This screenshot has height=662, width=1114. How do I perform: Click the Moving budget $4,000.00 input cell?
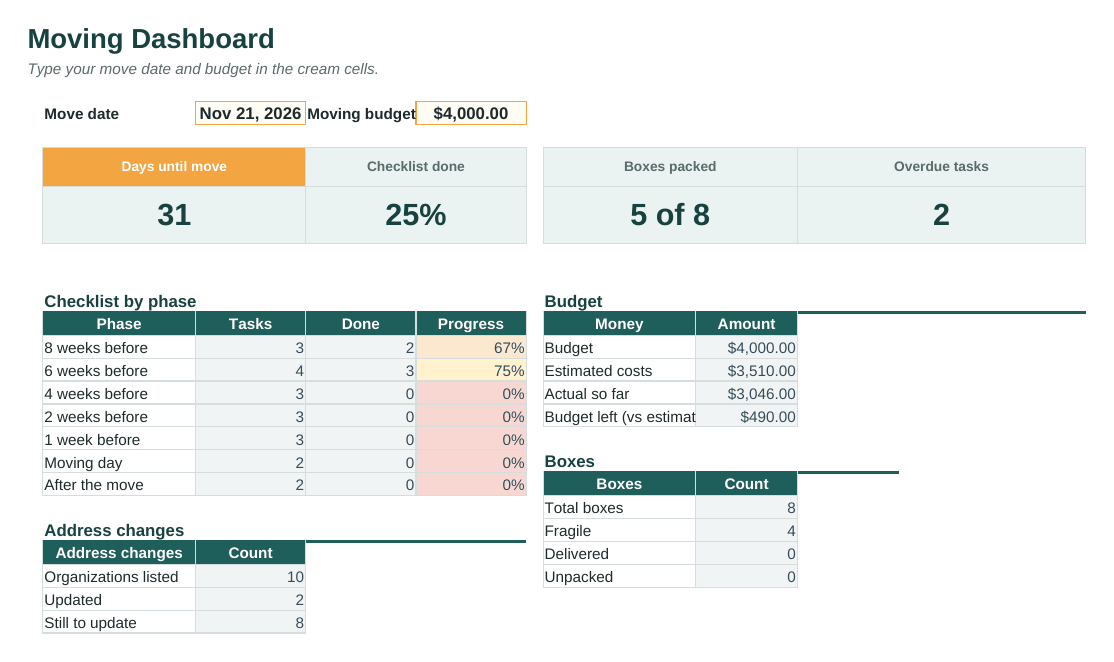coord(471,114)
